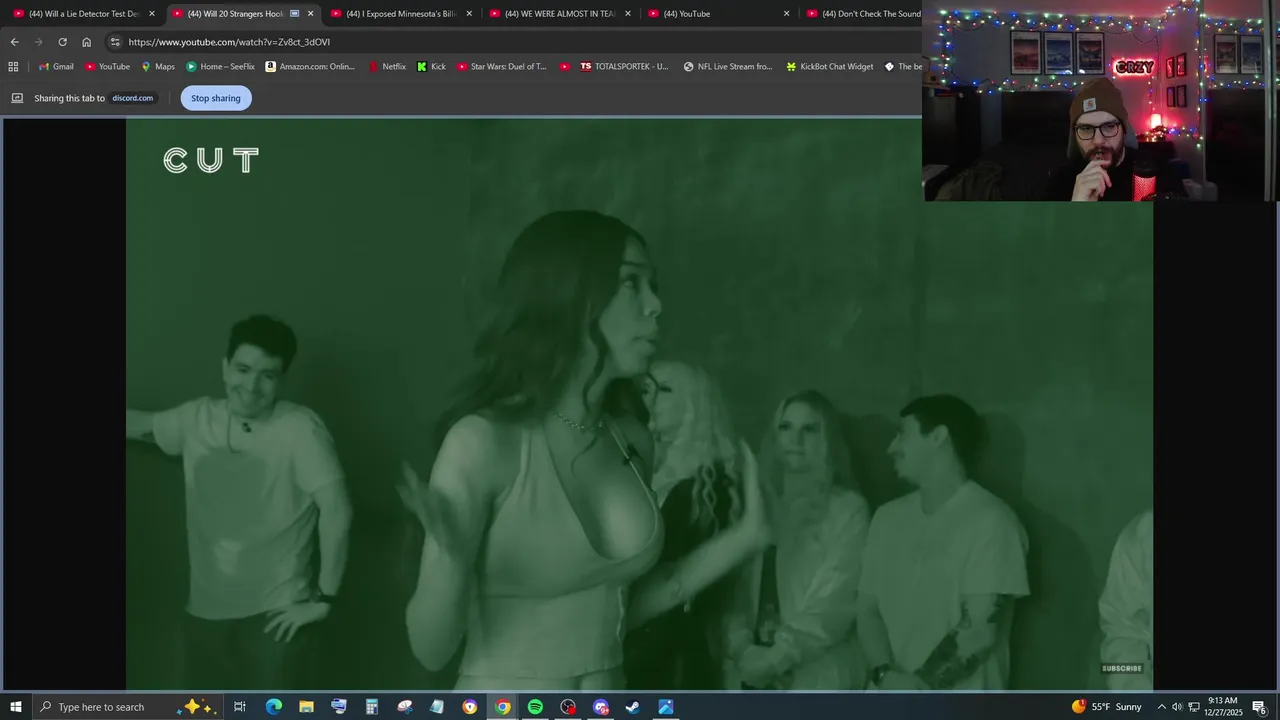Open the Maps bookmark
This screenshot has height=720, width=1280.
[158, 67]
